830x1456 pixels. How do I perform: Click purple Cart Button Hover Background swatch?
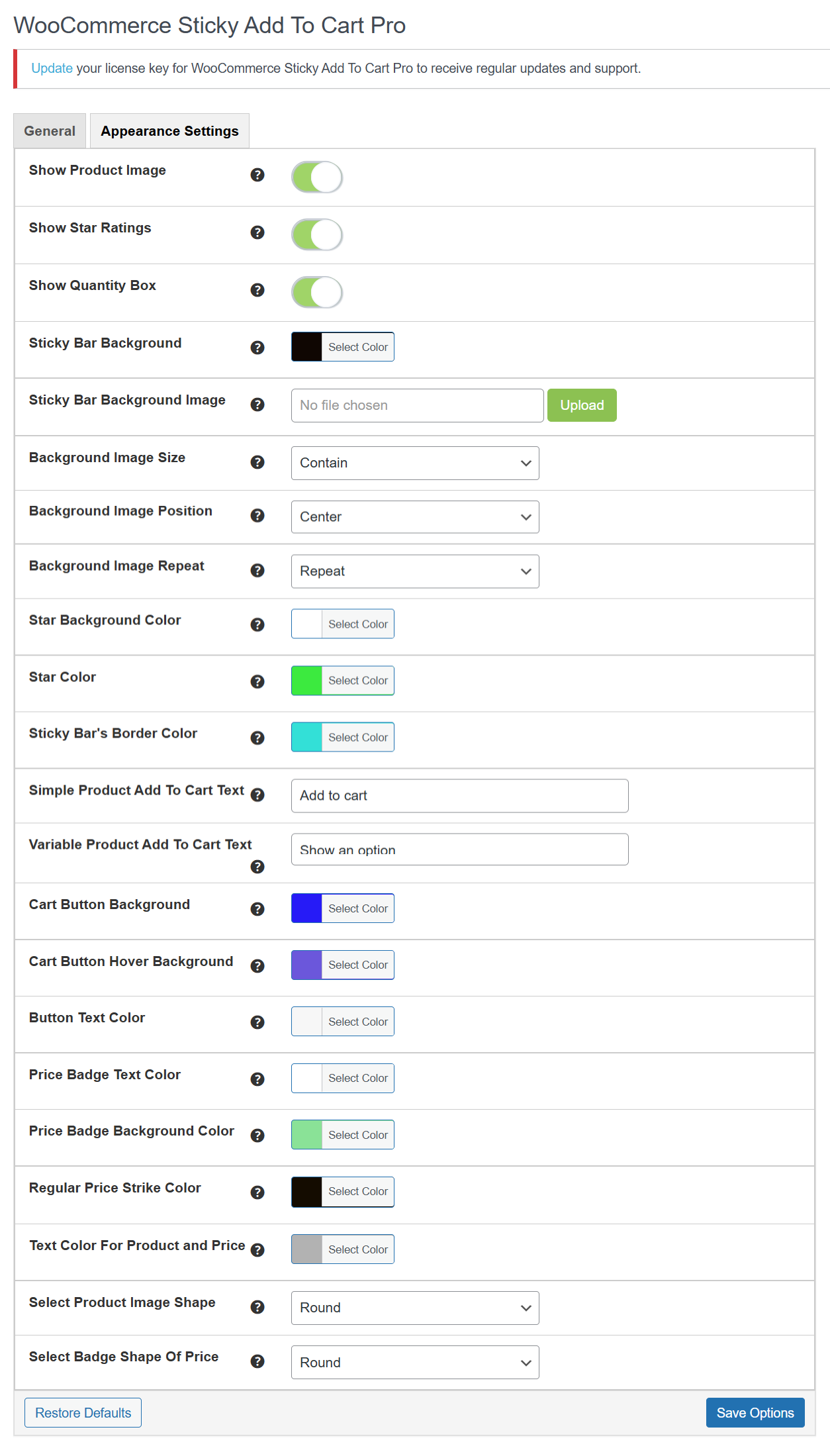[x=306, y=965]
